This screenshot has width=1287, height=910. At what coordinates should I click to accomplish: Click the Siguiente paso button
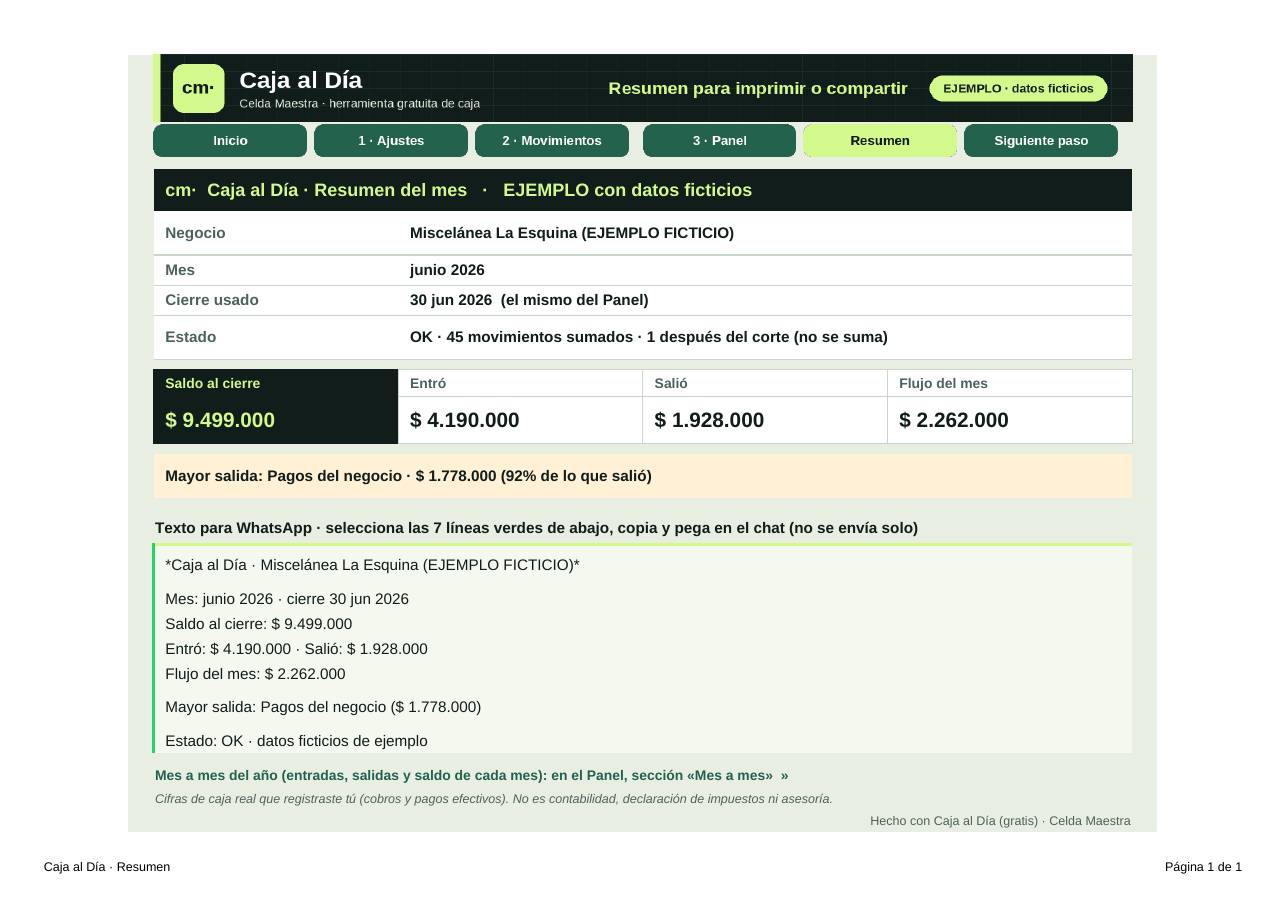(x=1041, y=141)
